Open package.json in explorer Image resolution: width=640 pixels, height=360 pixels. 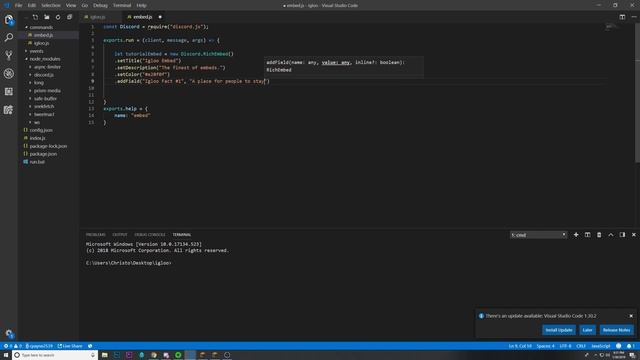click(43, 154)
